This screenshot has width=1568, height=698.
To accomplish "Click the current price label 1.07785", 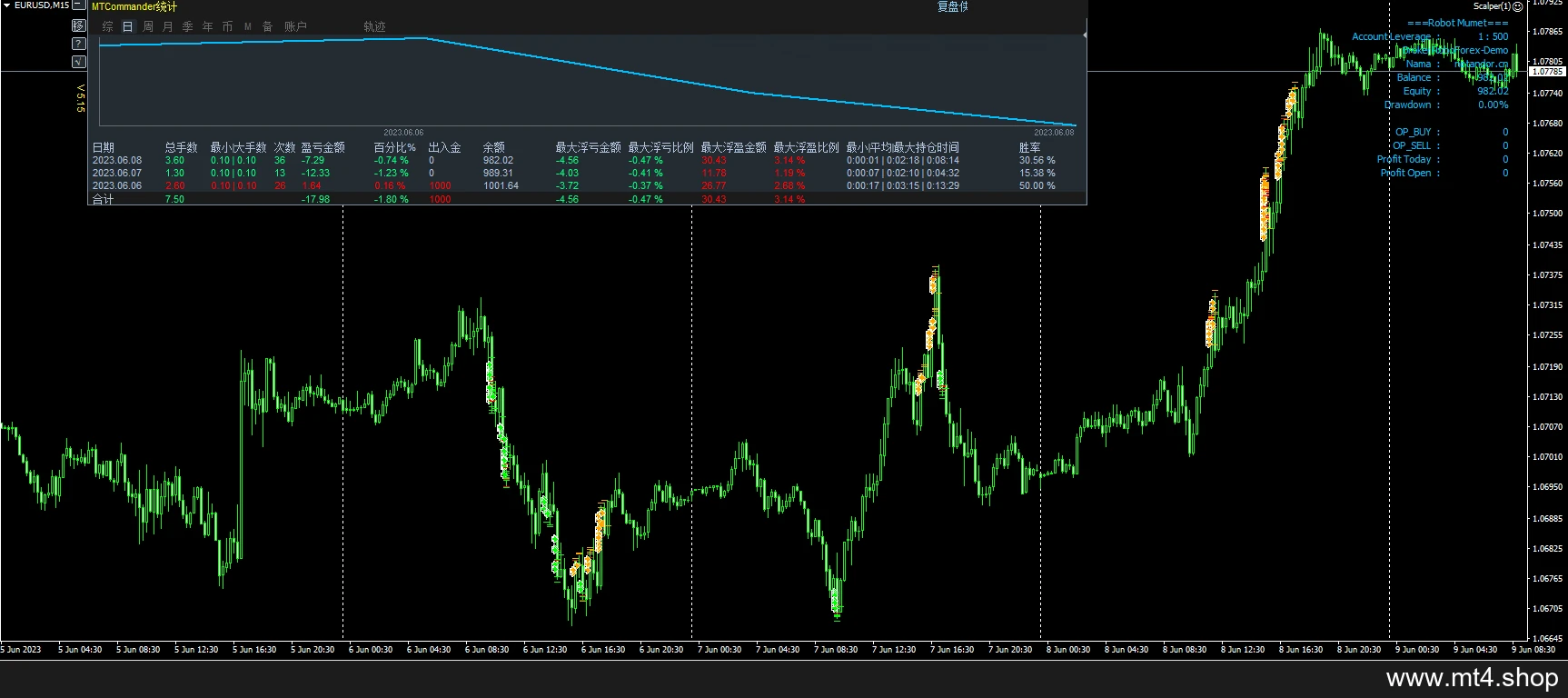I will (x=1548, y=71).
